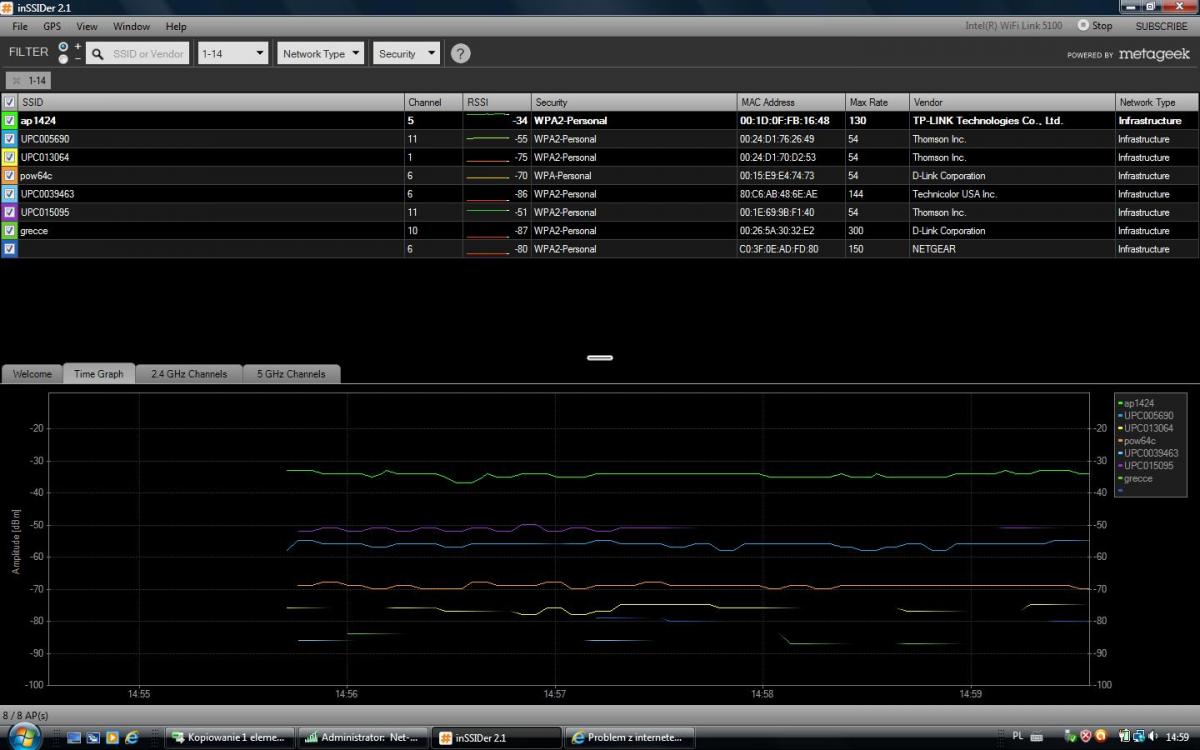The width and height of the screenshot is (1200, 750).
Task: Open the Window menu
Action: 131,26
